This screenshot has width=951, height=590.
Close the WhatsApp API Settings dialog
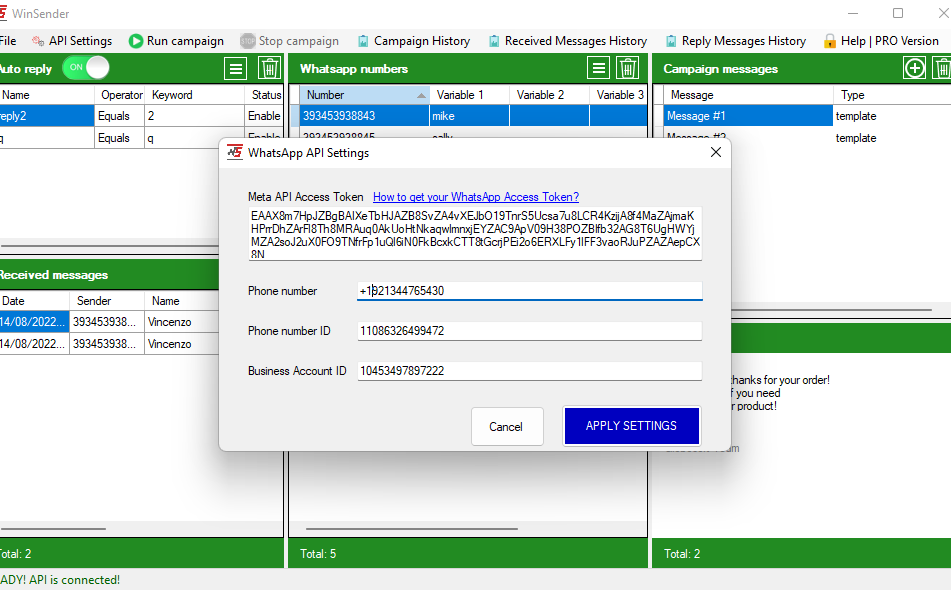pos(716,152)
